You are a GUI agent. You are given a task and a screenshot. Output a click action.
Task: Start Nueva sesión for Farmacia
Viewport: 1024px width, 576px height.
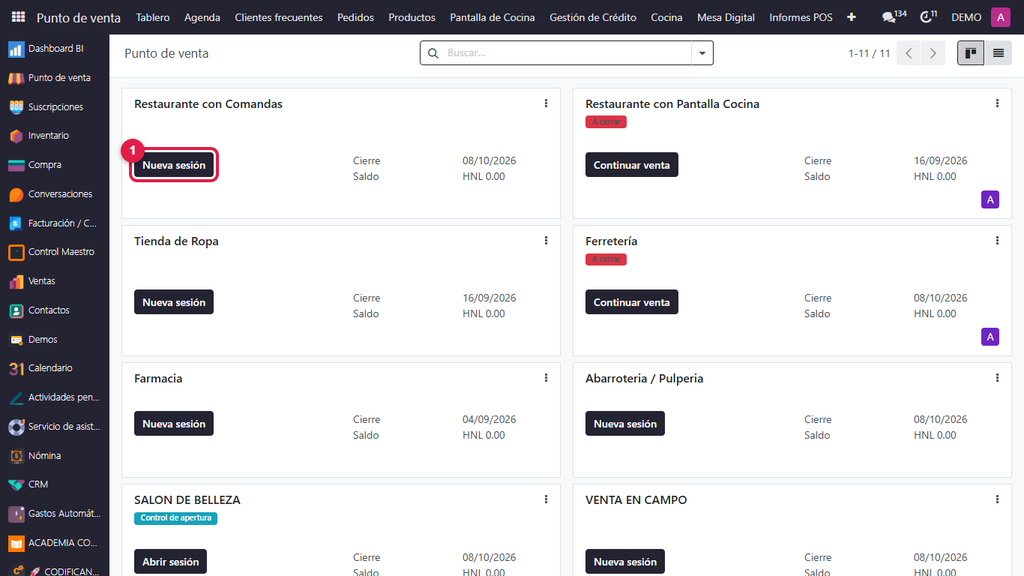(x=174, y=424)
